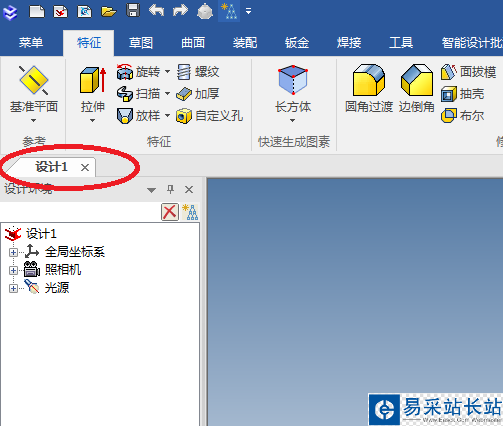503x426 pixels.
Task: Expand the 长方体 dropdown arrow
Action: [292, 120]
